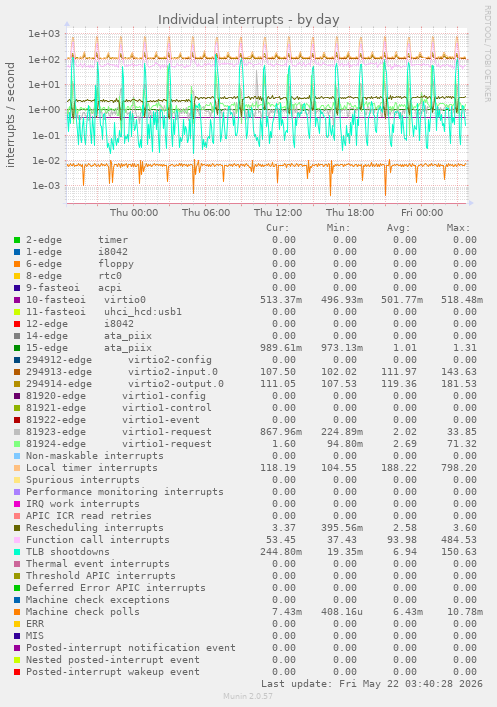Viewport: 497px width, 707px height.
Task: Click the graph title Individual interrupts - by day
Action: [248, 20]
